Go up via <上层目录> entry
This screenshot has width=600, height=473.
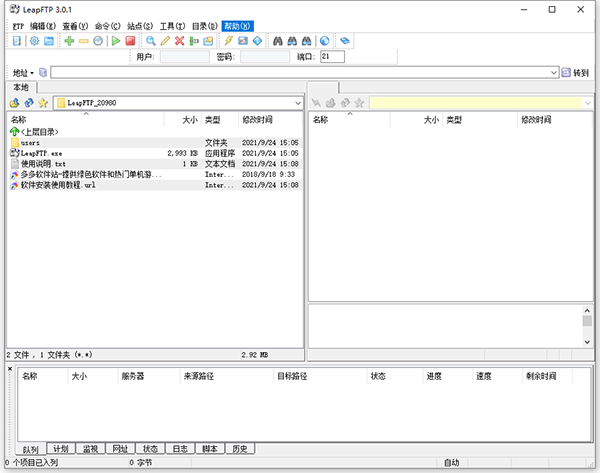pyautogui.click(x=34, y=132)
